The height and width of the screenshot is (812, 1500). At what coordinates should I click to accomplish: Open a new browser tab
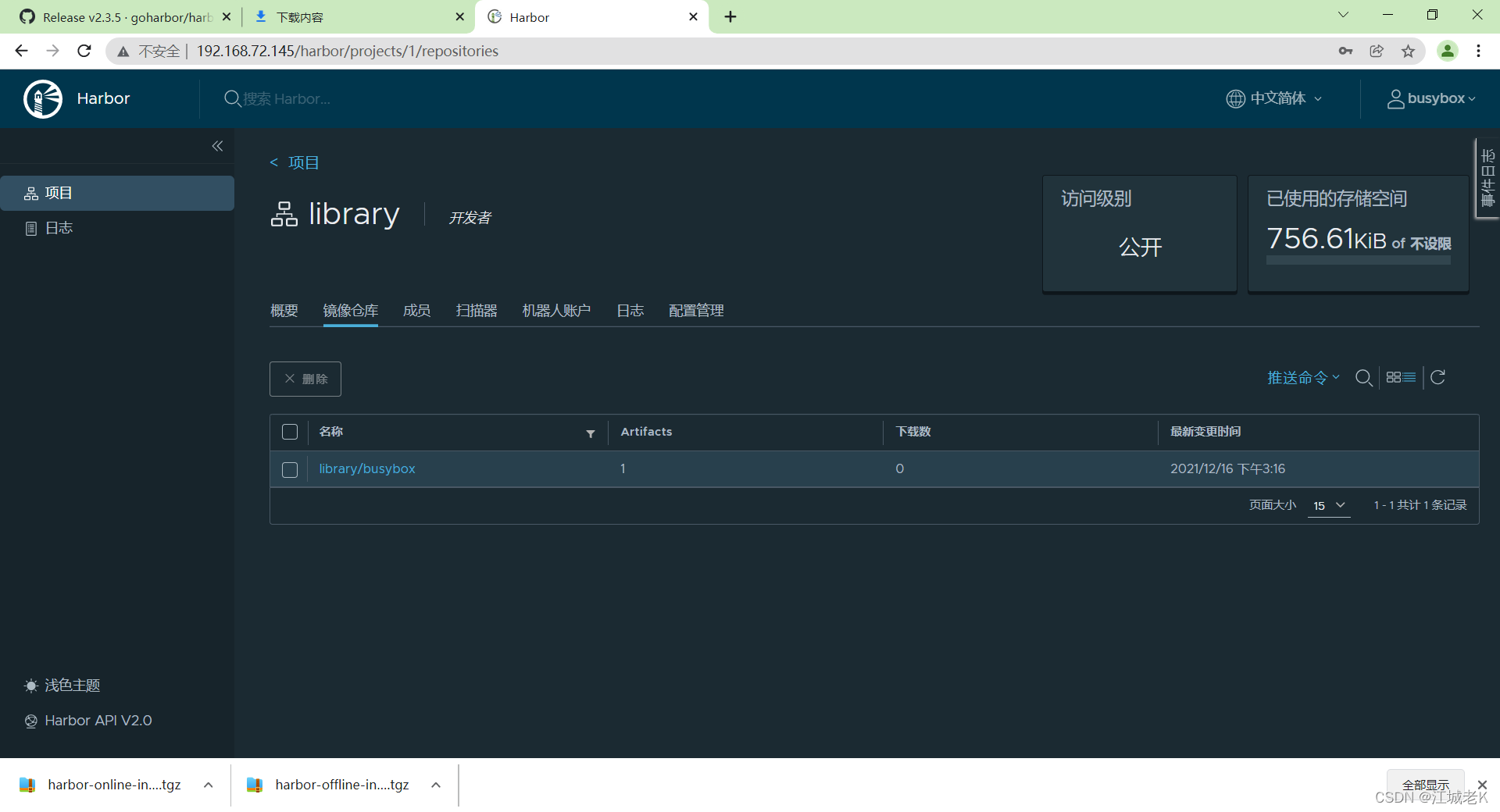click(730, 16)
